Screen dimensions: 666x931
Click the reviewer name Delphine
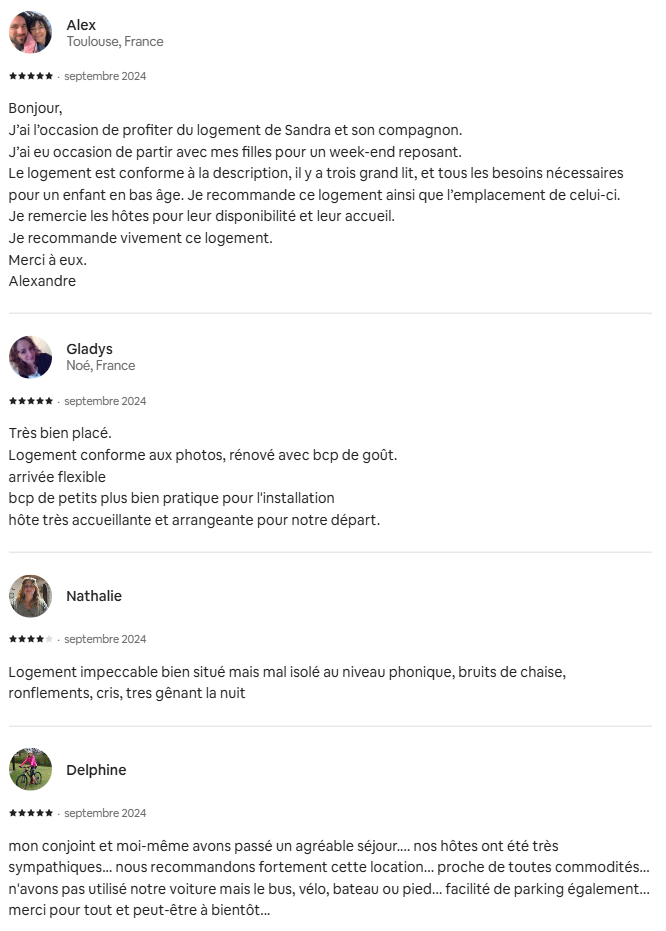click(96, 770)
